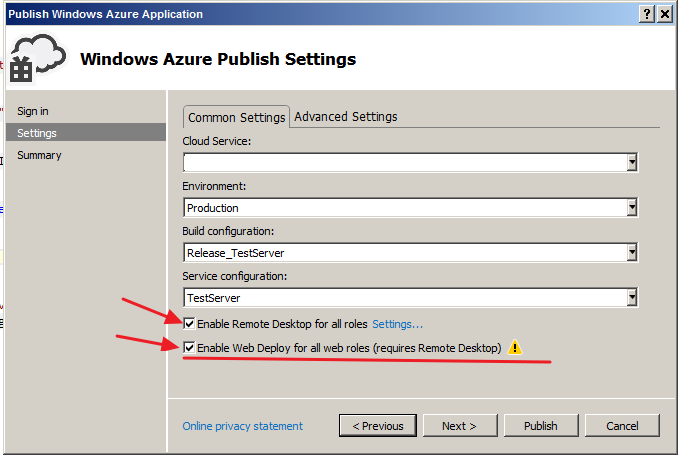Expand the Build configuration dropdown
The height and width of the screenshot is (455, 678).
tap(632, 253)
